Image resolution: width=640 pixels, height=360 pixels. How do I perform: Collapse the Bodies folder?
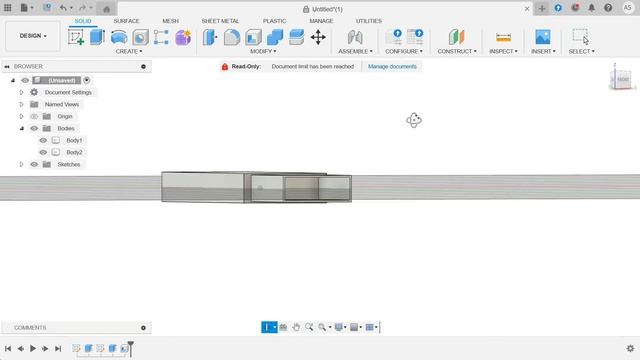coord(22,129)
